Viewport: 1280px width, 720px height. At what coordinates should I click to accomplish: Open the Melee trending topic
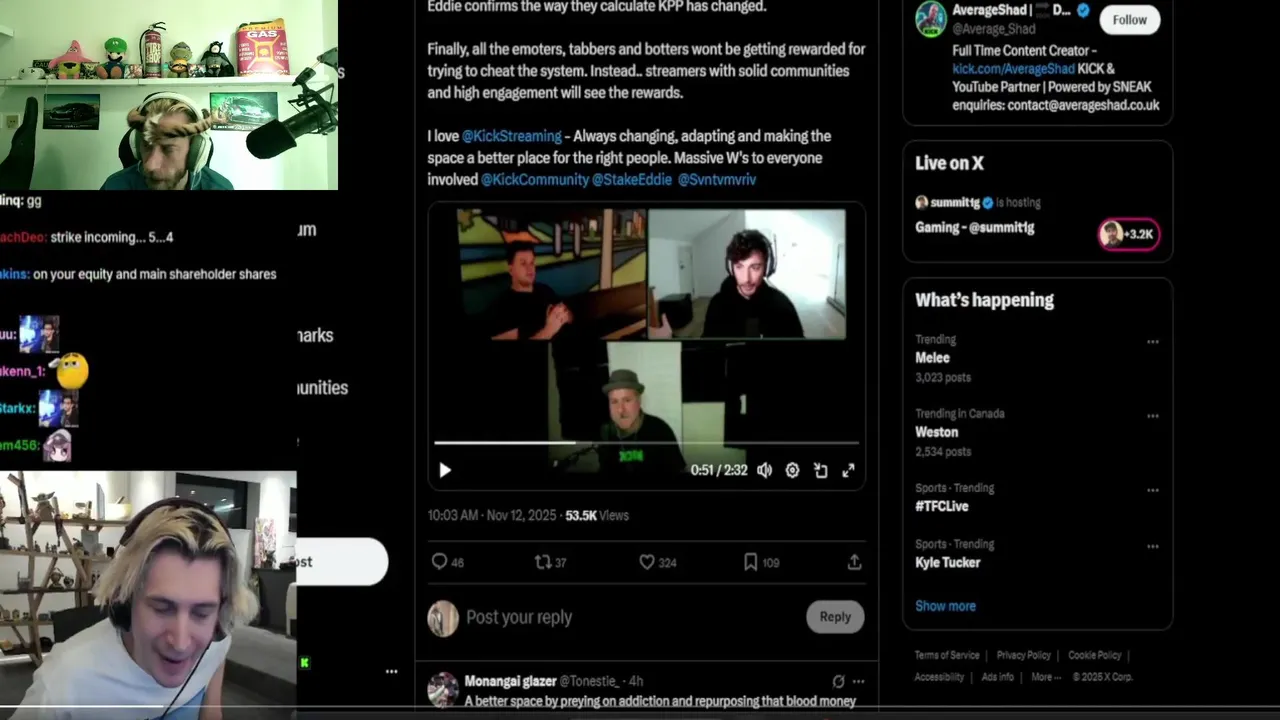click(x=932, y=358)
